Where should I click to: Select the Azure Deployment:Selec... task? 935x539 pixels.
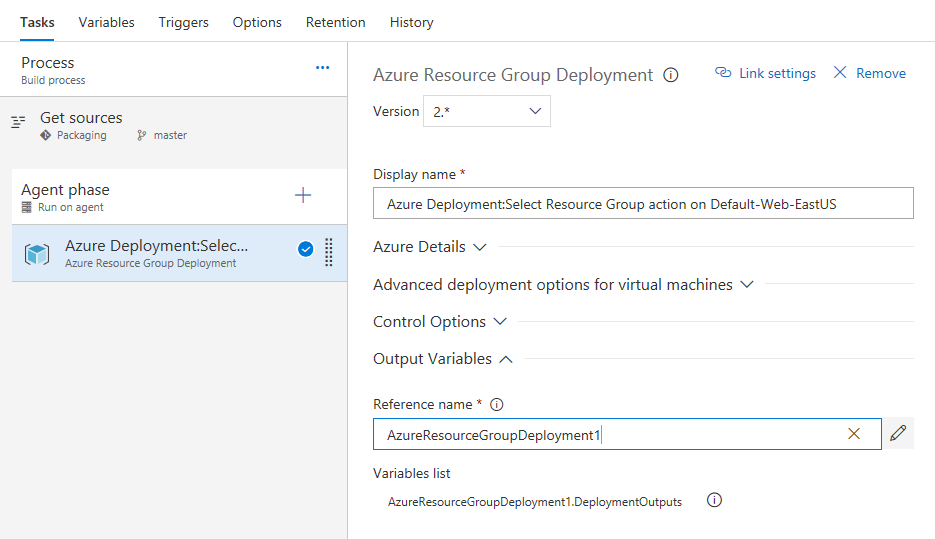pos(179,253)
